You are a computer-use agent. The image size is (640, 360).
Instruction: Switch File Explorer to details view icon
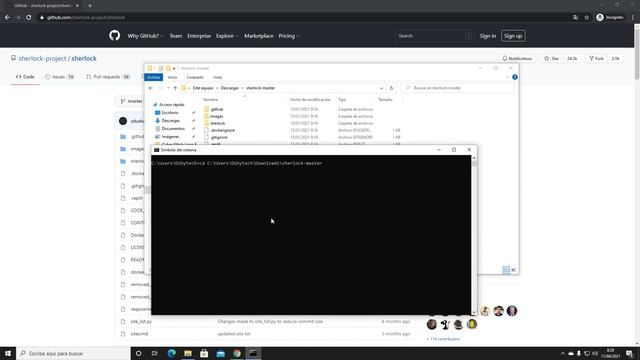[x=506, y=270]
